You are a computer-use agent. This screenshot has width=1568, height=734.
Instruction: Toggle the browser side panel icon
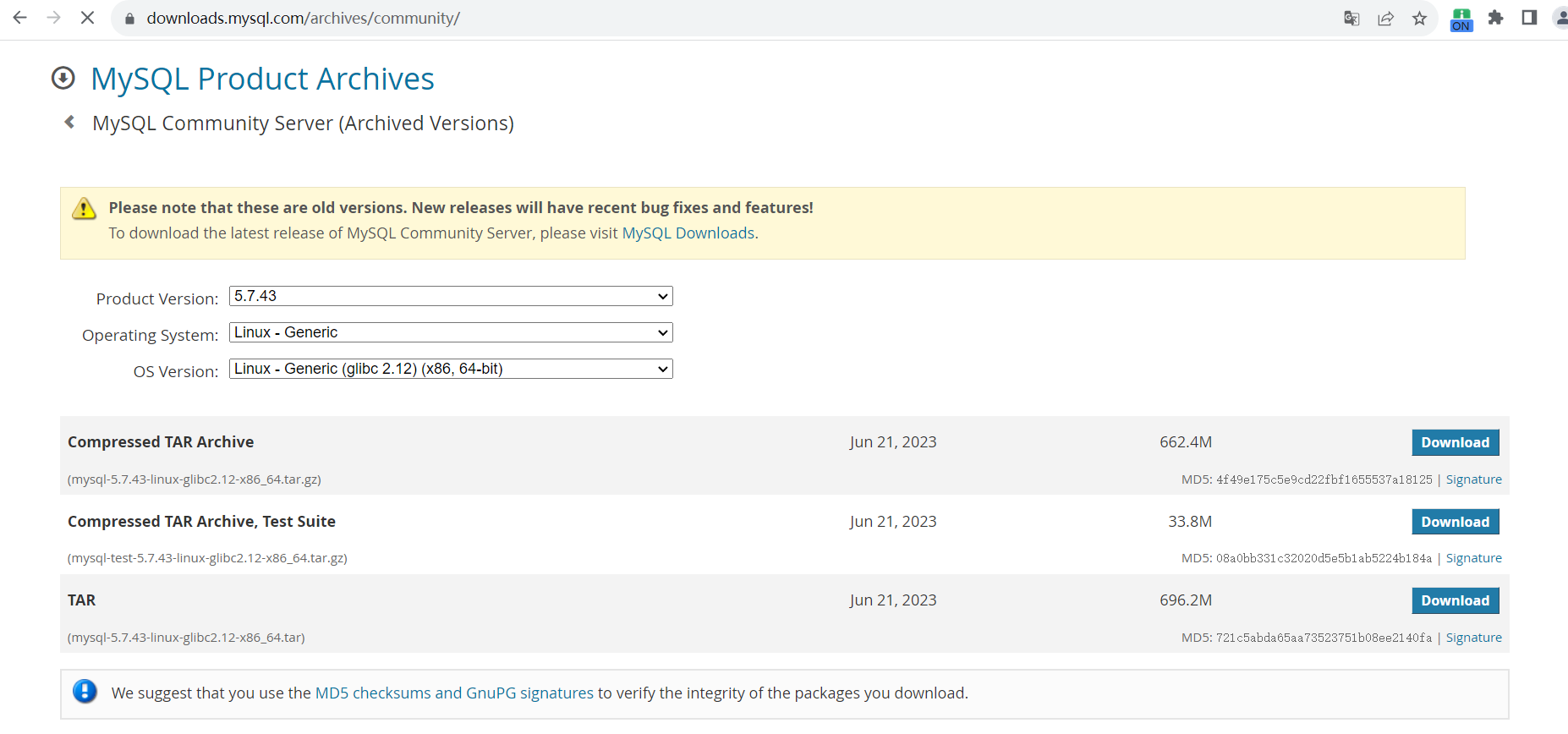point(1529,18)
